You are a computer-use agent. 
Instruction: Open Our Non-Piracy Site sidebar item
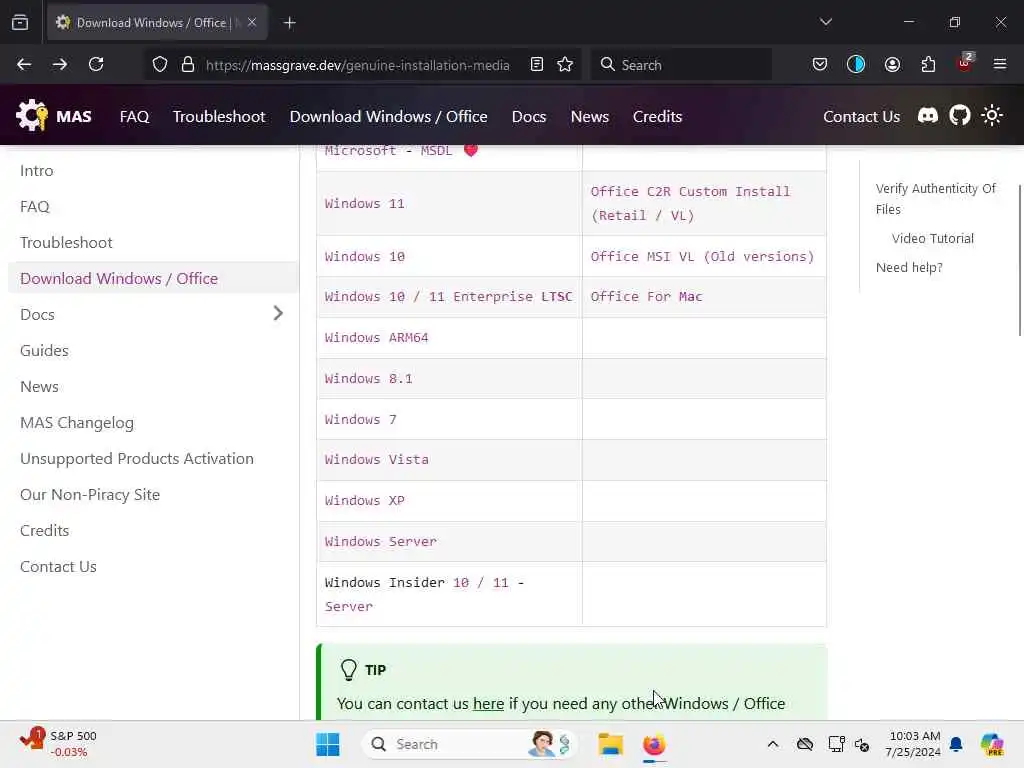coord(89,494)
